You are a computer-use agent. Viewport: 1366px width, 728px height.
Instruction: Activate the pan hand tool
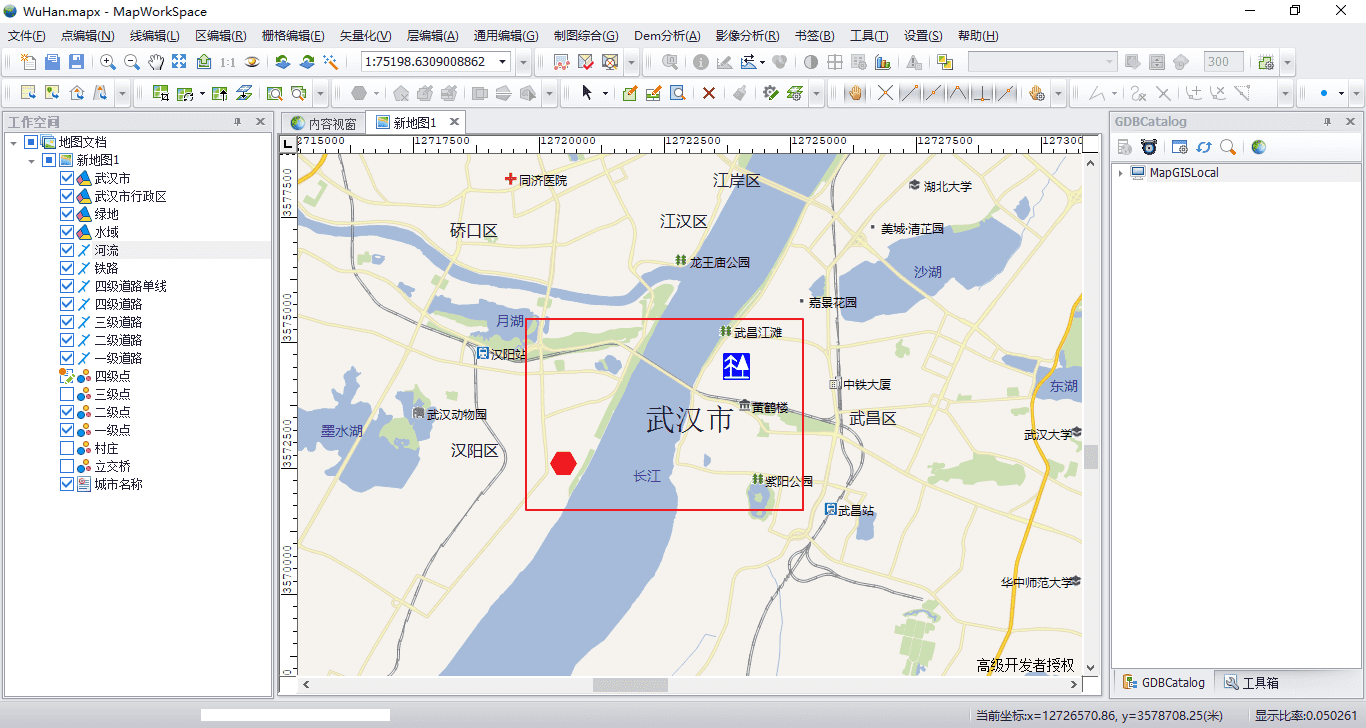pyautogui.click(x=156, y=62)
